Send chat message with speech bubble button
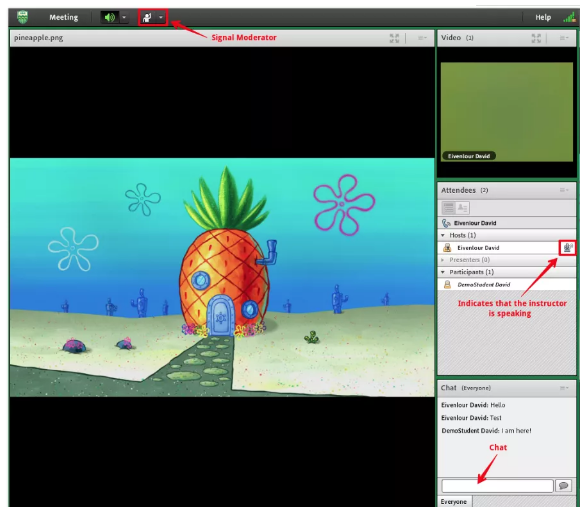Screen dimensions: 588x516 [563, 486]
